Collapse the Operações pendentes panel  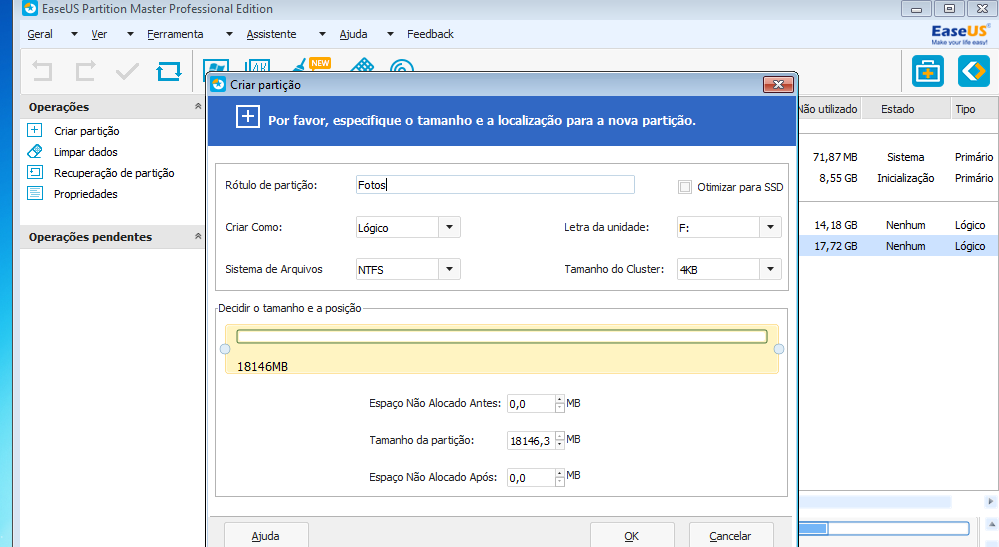tap(198, 236)
